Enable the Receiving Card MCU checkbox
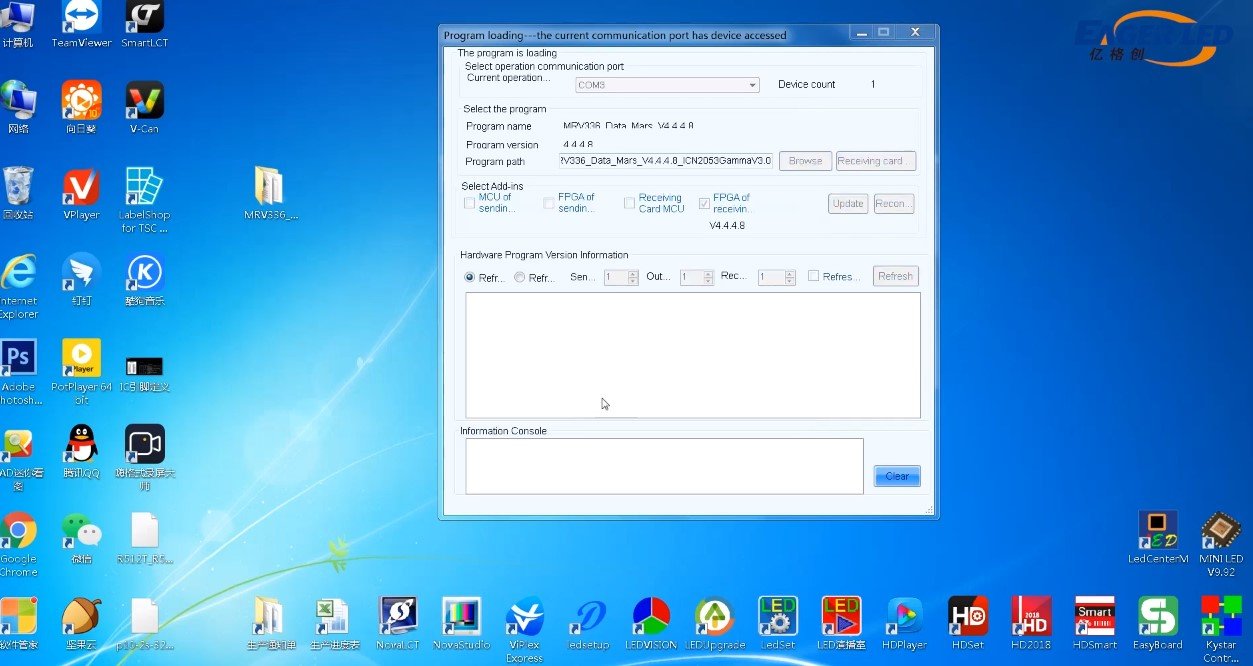Viewport: 1253px width, 666px height. tap(631, 203)
